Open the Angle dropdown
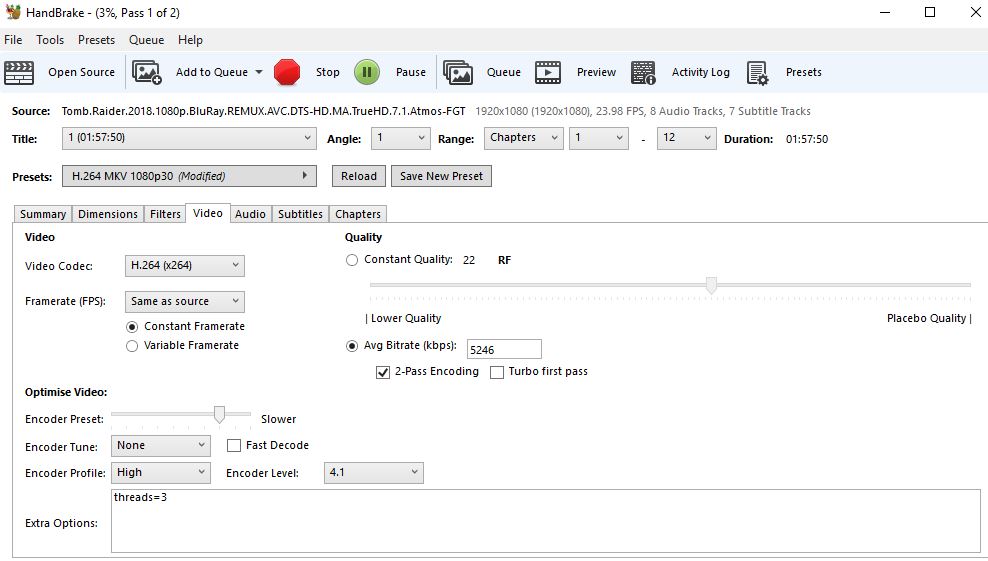988x561 pixels. [x=400, y=138]
